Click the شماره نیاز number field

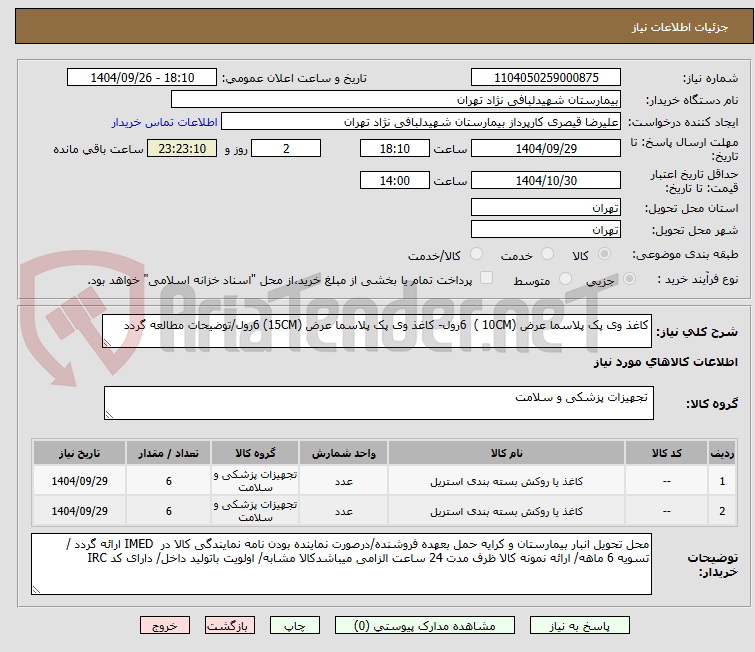545,78
